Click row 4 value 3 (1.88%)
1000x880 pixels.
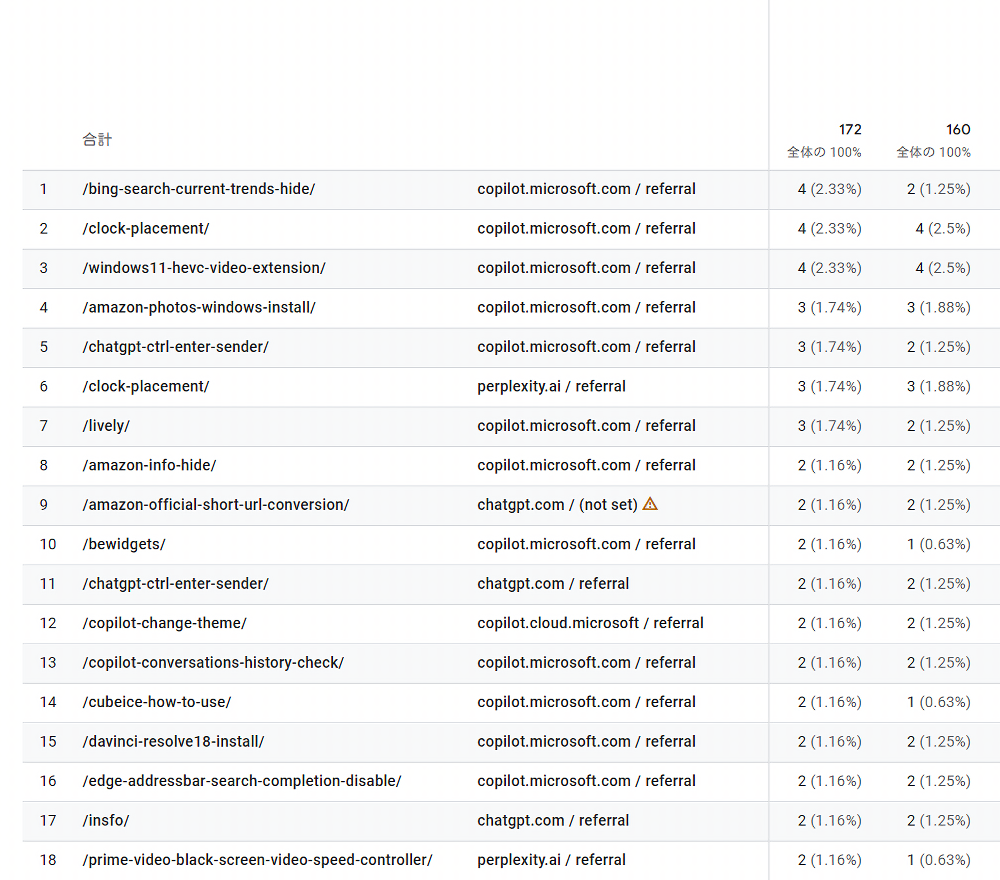point(939,307)
